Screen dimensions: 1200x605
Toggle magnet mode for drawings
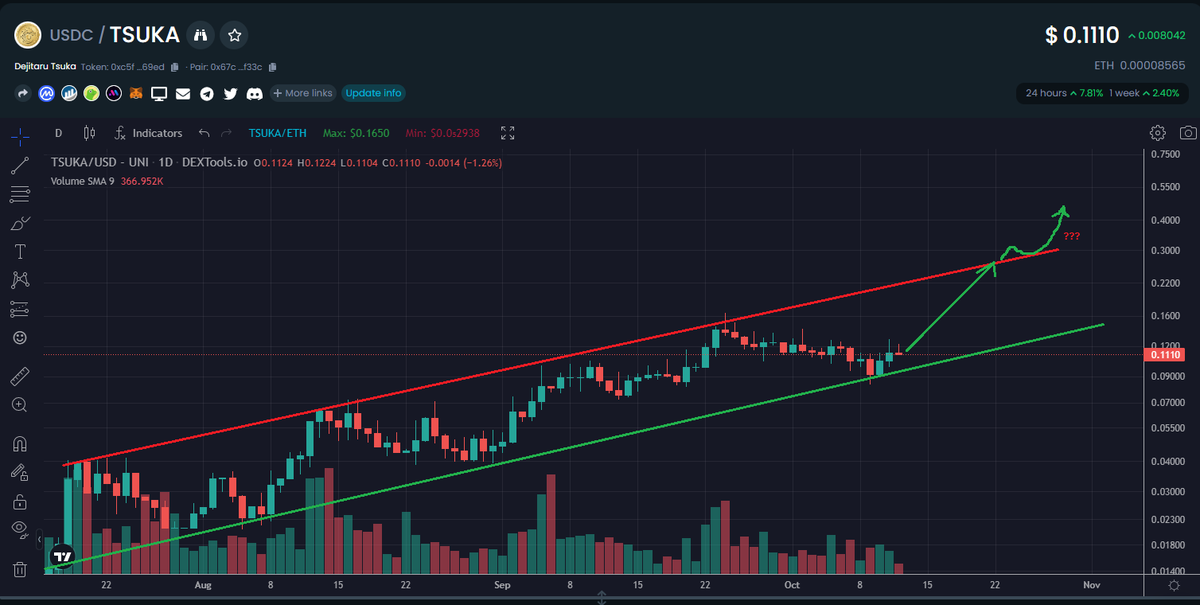tap(19, 443)
